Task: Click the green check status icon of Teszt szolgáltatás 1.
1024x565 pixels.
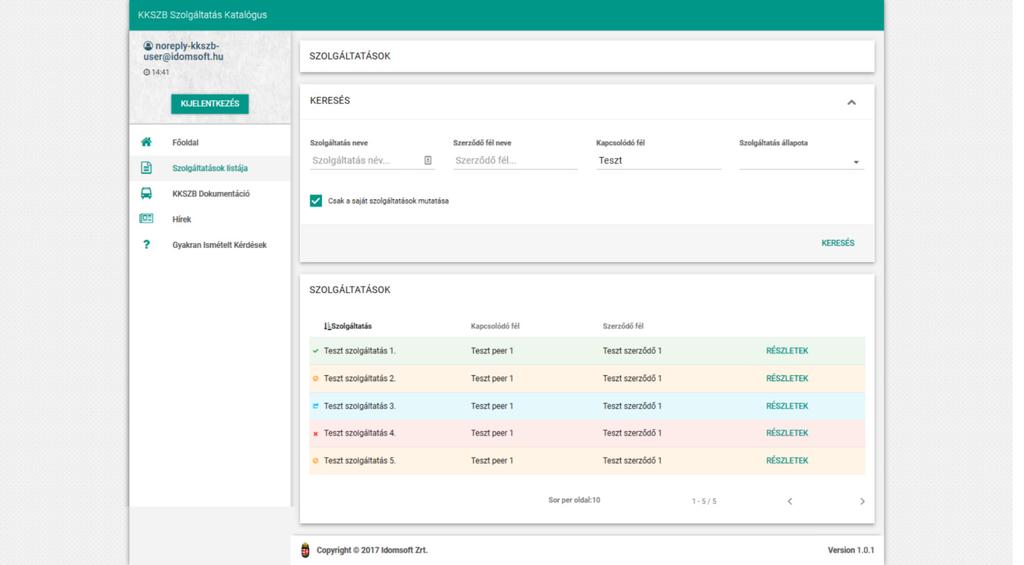Action: click(x=315, y=351)
